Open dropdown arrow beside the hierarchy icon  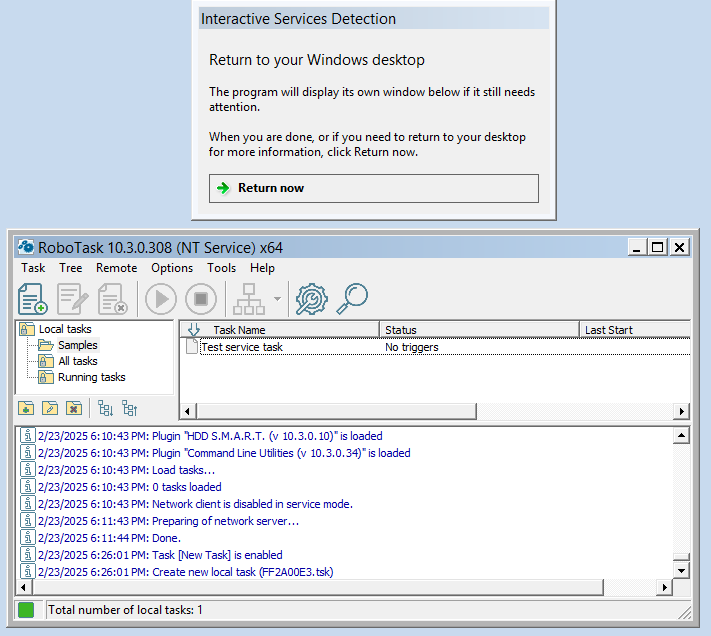(277, 299)
